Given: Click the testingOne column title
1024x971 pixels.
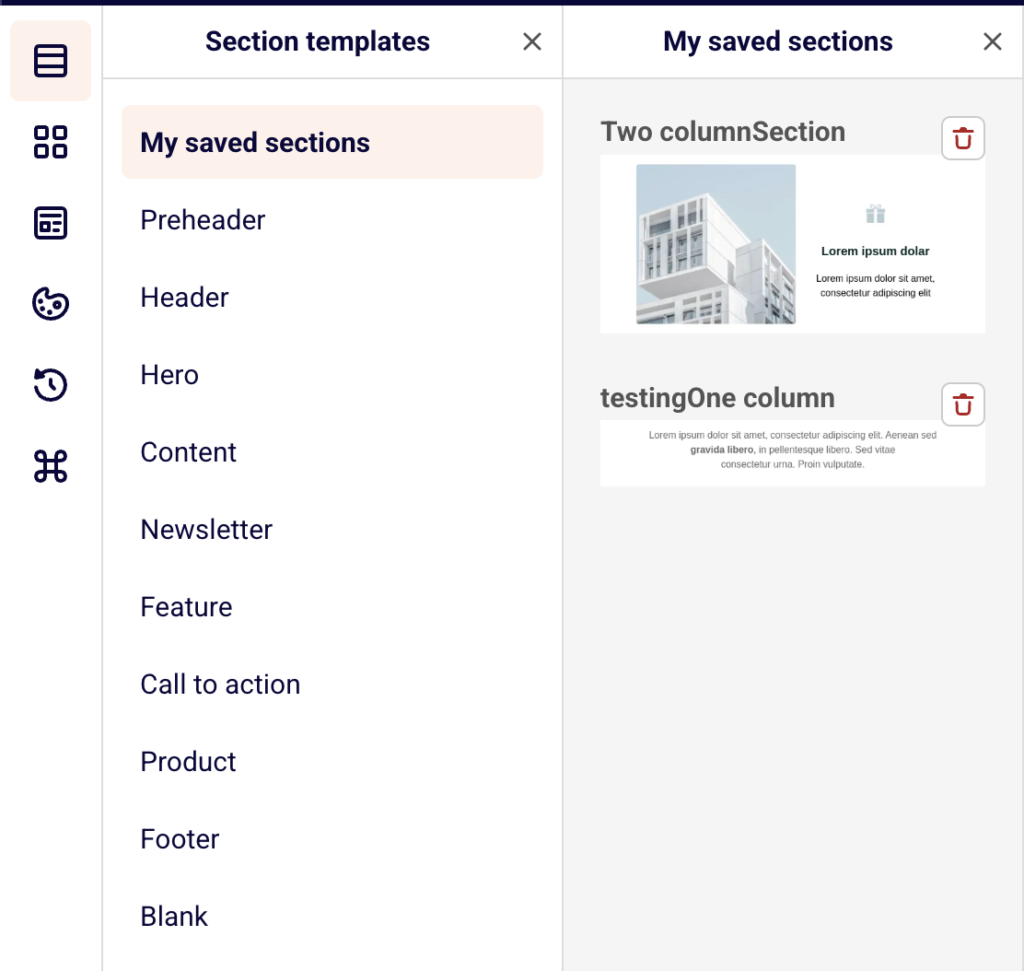Looking at the screenshot, I should click(x=717, y=398).
